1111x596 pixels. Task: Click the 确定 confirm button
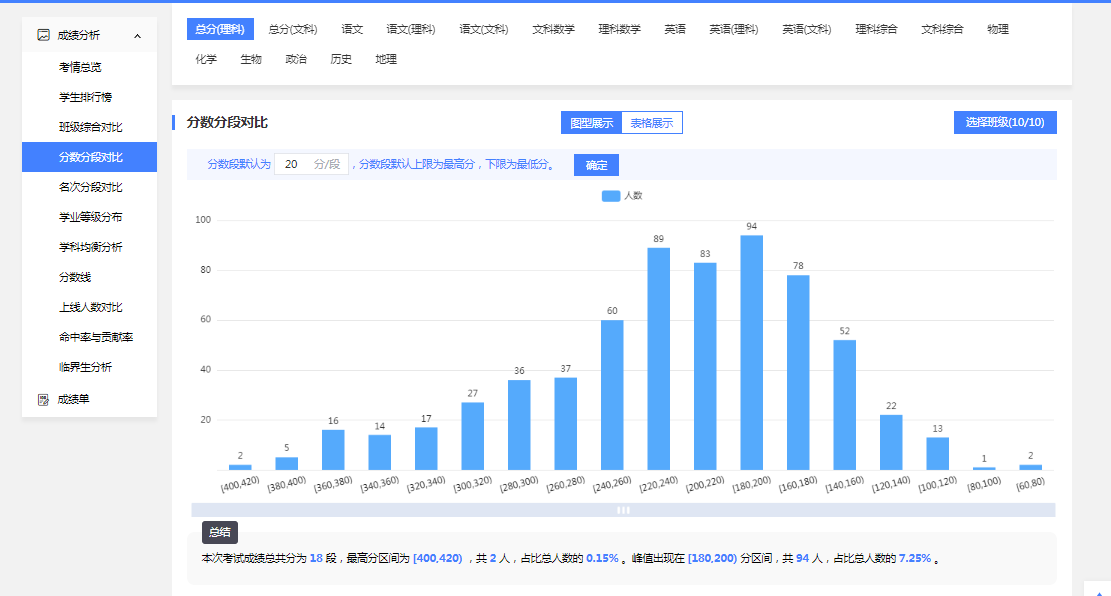[x=596, y=165]
